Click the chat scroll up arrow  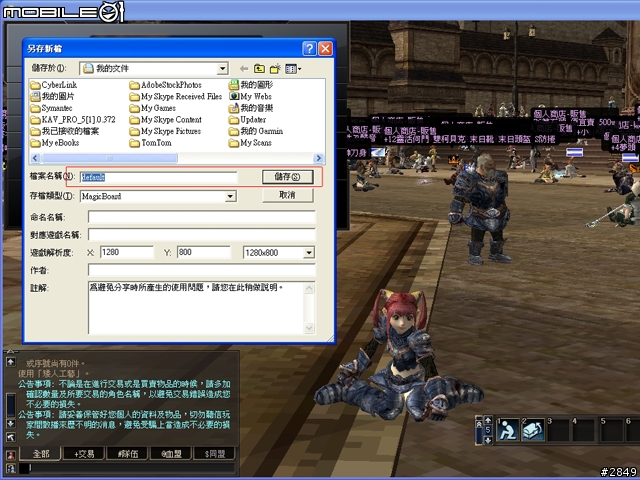11,362
